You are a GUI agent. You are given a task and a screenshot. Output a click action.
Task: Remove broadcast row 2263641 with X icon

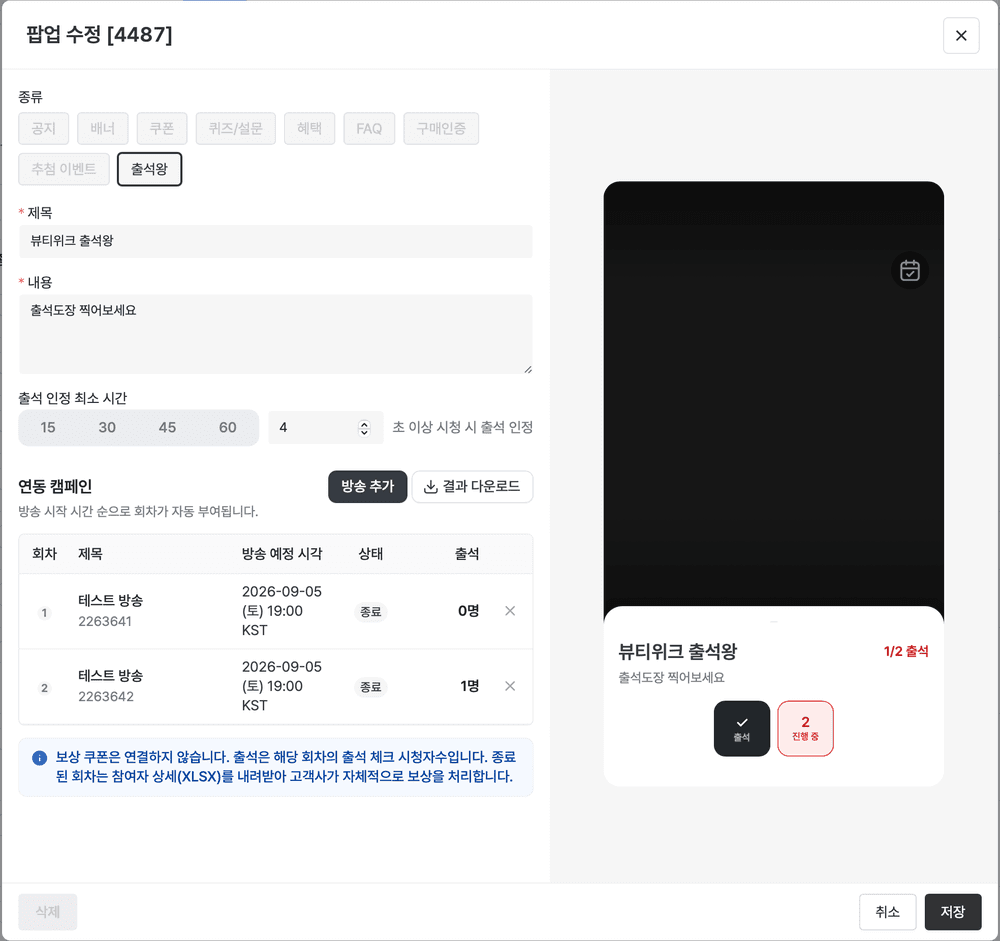pyautogui.click(x=510, y=611)
